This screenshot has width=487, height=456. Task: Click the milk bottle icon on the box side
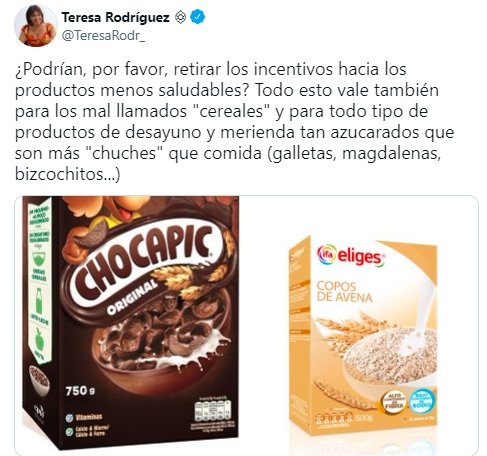pos(39,300)
